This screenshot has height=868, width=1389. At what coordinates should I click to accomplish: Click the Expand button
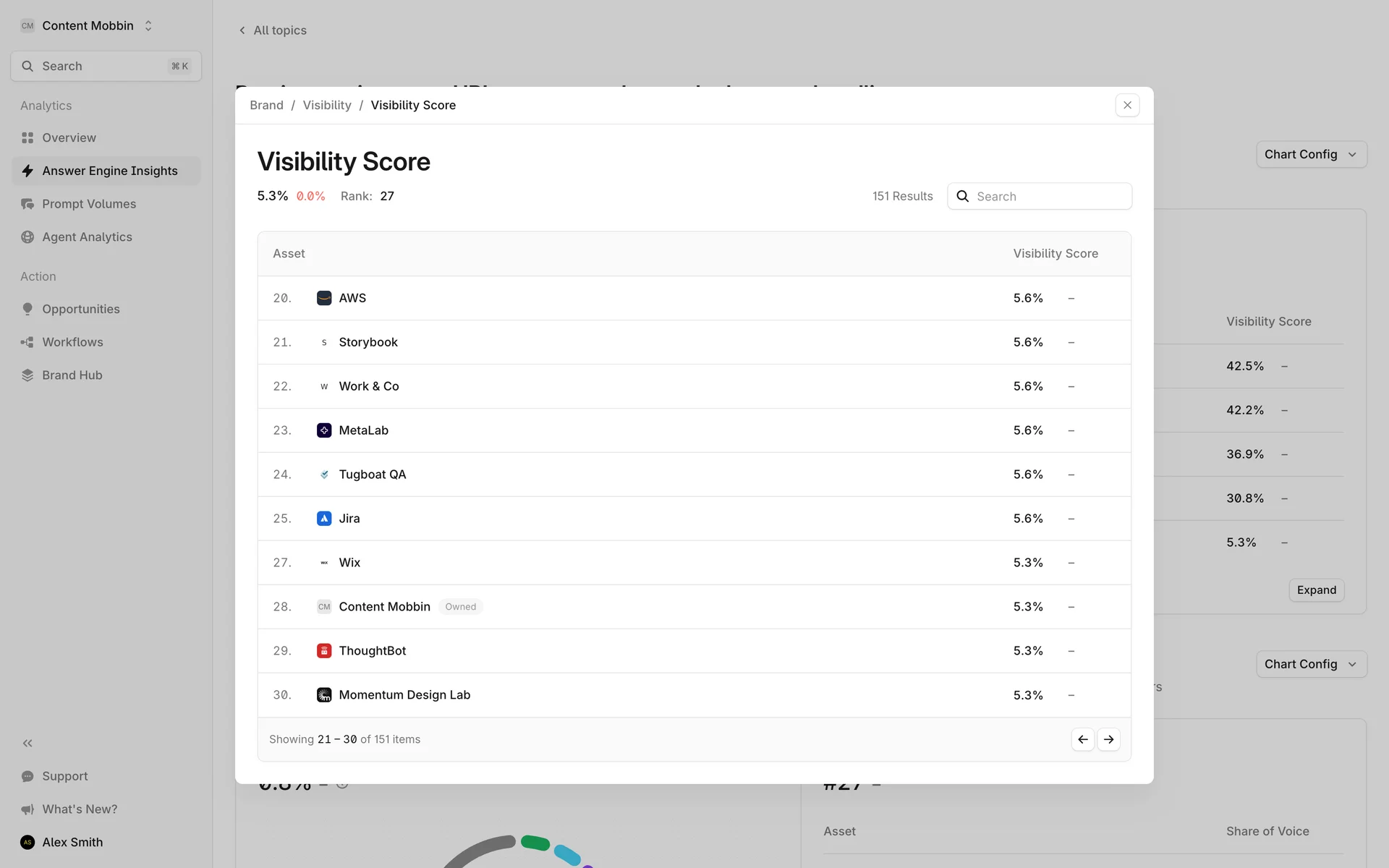click(1316, 590)
